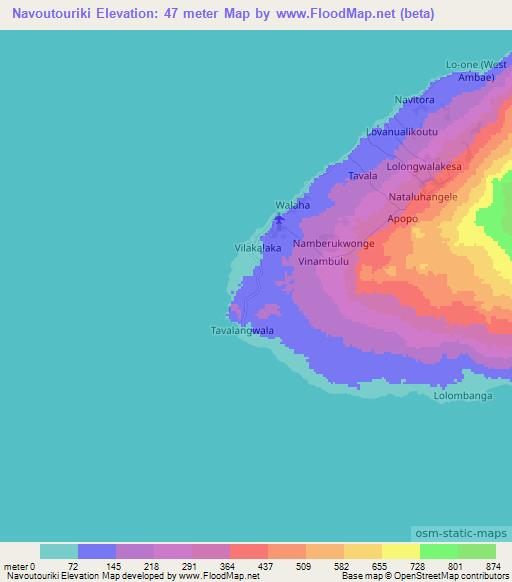The width and height of the screenshot is (512, 582).
Task: Select the Navitora place label
Action: tap(414, 100)
